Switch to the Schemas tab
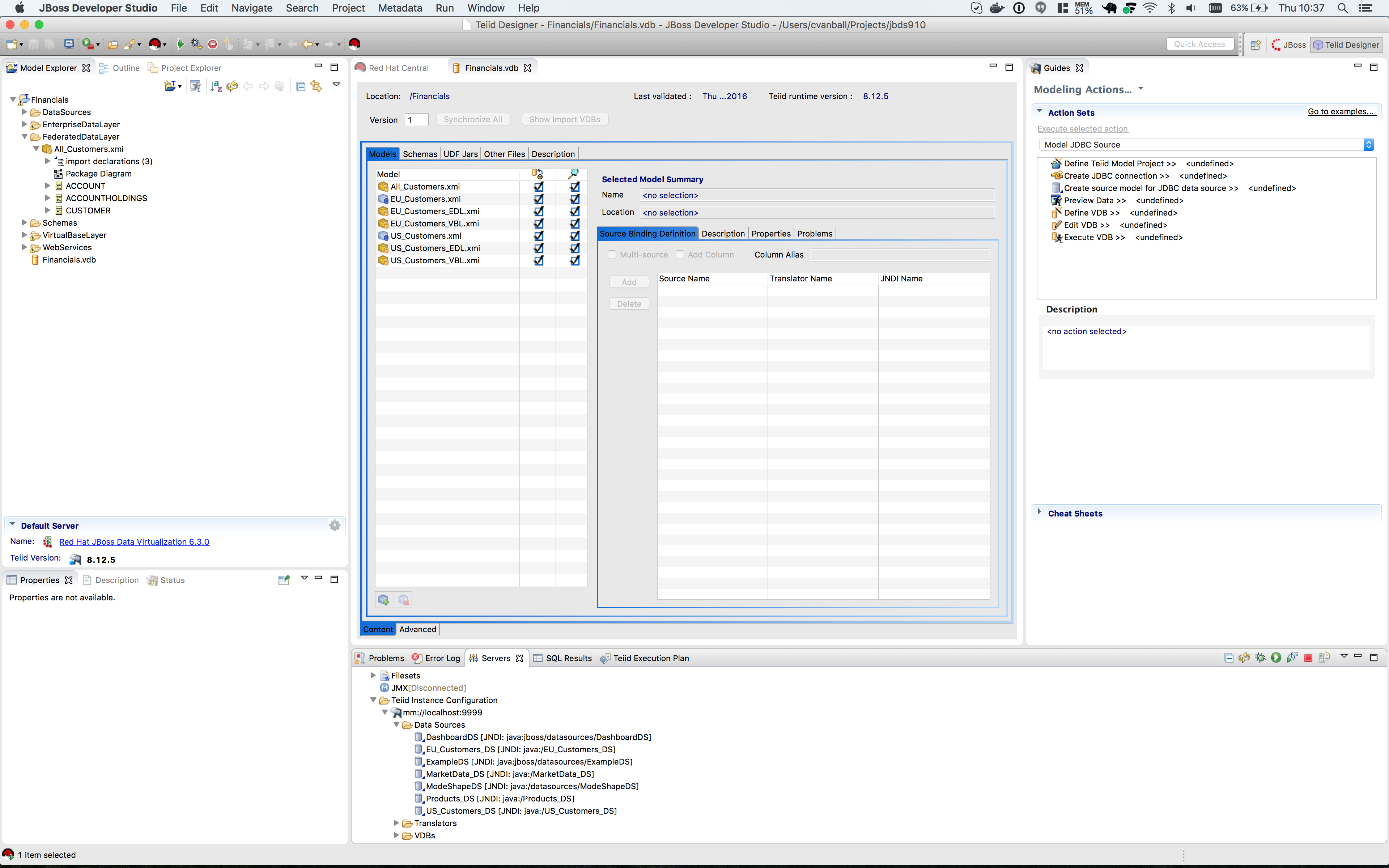The width and height of the screenshot is (1389, 868). tap(420, 154)
